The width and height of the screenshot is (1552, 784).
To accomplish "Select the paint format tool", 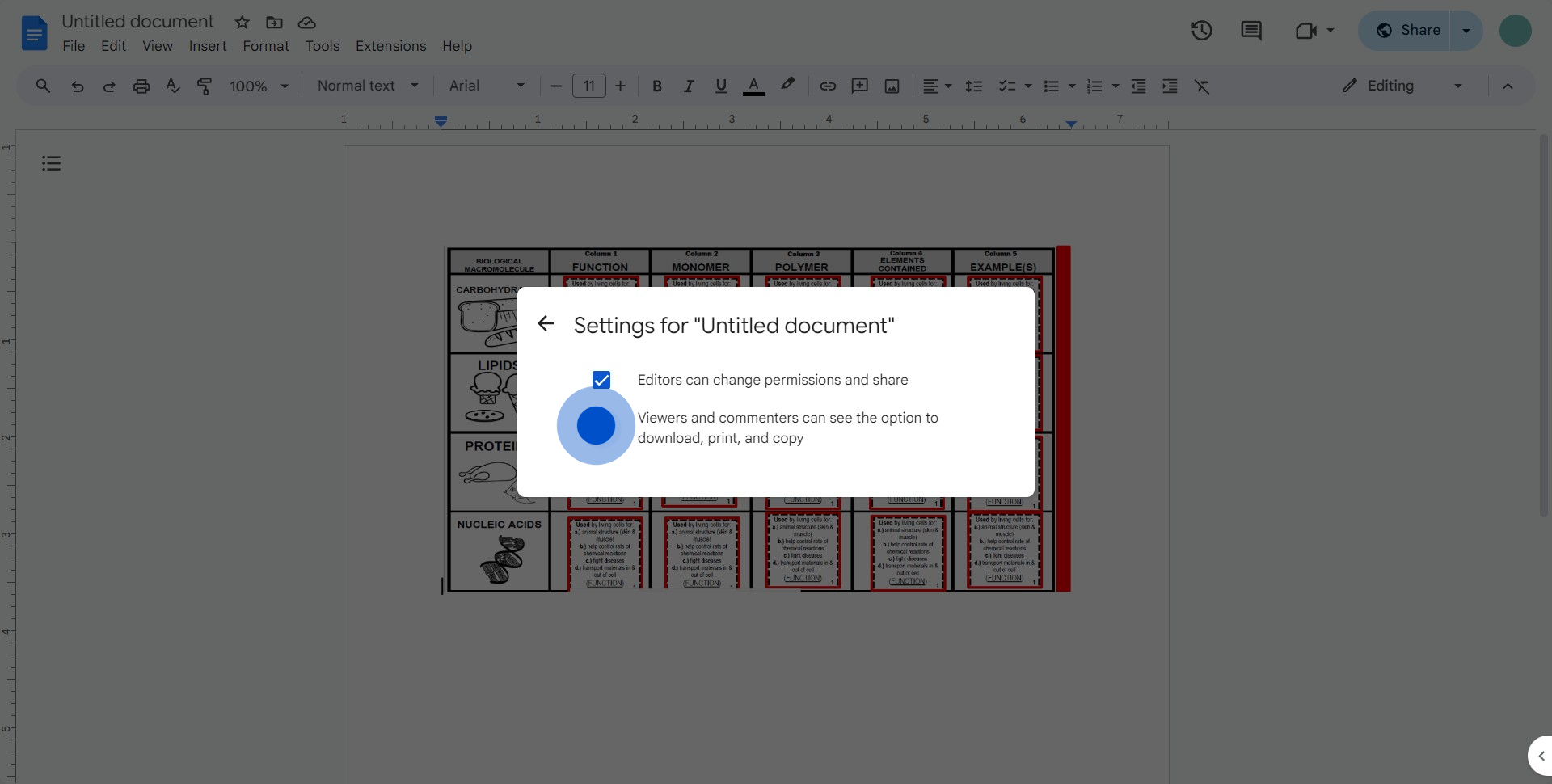I will [205, 86].
